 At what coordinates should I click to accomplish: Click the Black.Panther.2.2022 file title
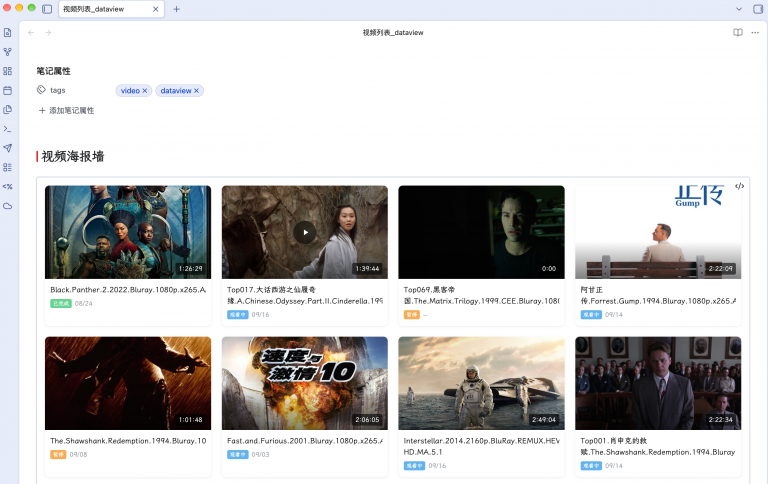pyautogui.click(x=128, y=290)
